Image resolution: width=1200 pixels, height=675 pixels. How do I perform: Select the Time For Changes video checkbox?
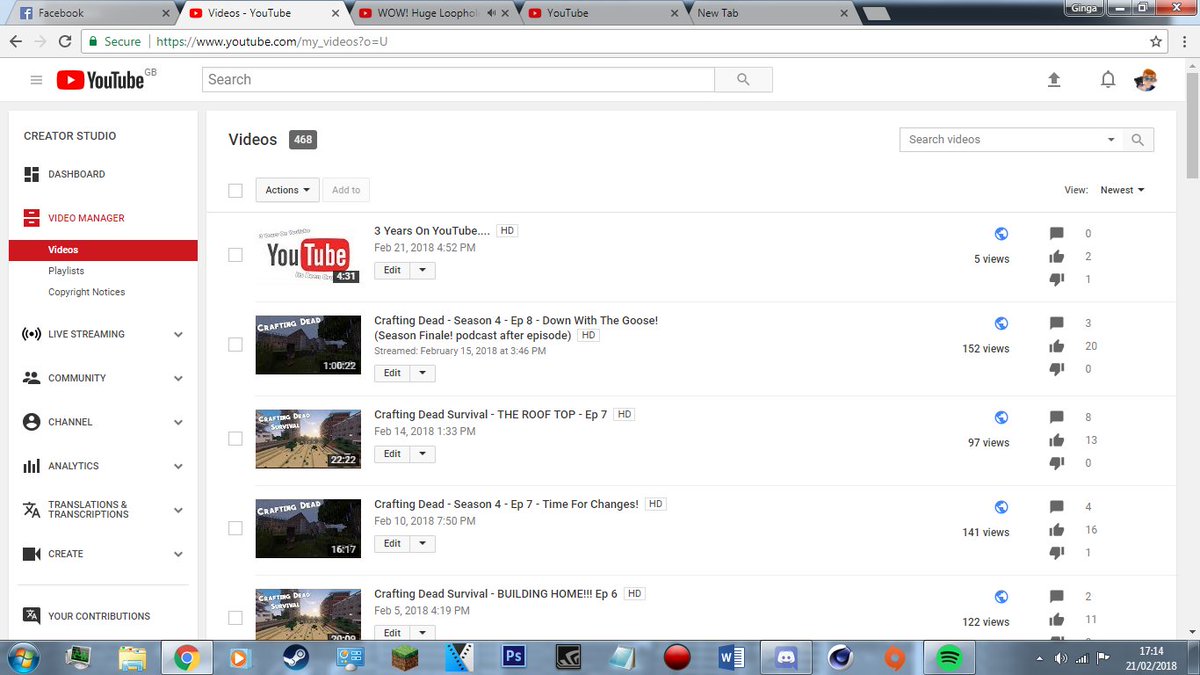(235, 528)
